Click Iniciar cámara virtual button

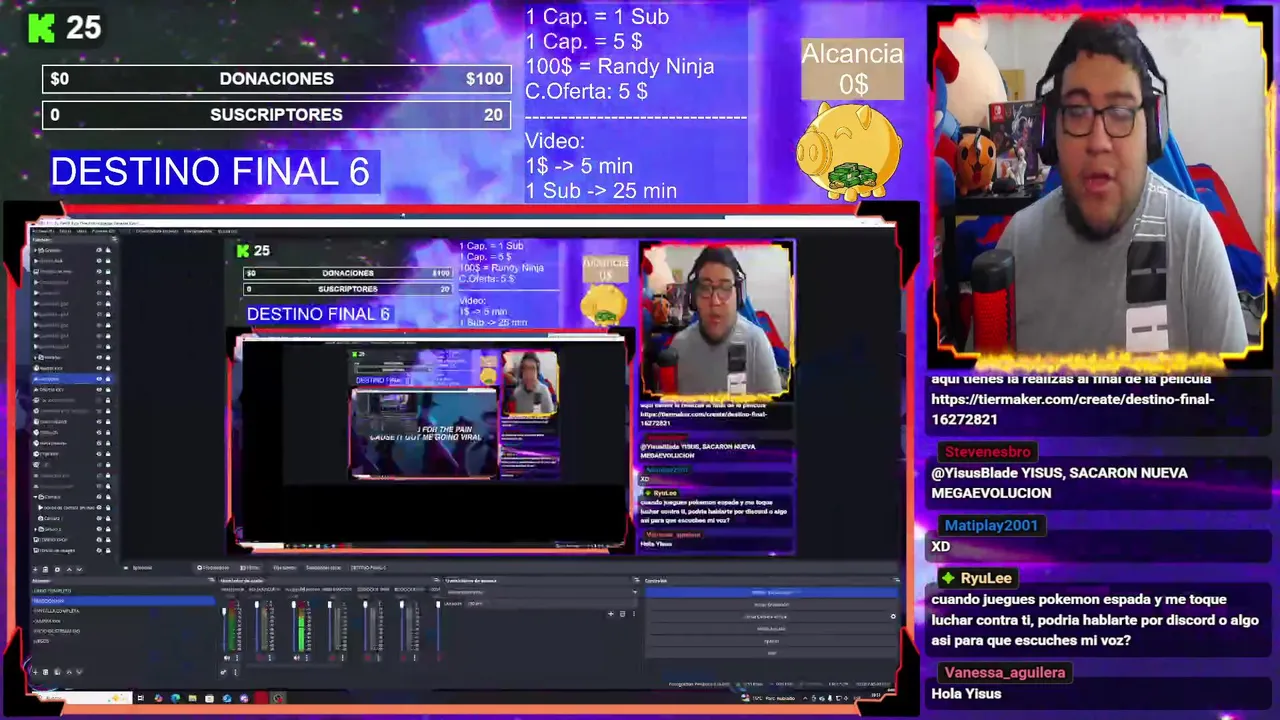(766, 616)
